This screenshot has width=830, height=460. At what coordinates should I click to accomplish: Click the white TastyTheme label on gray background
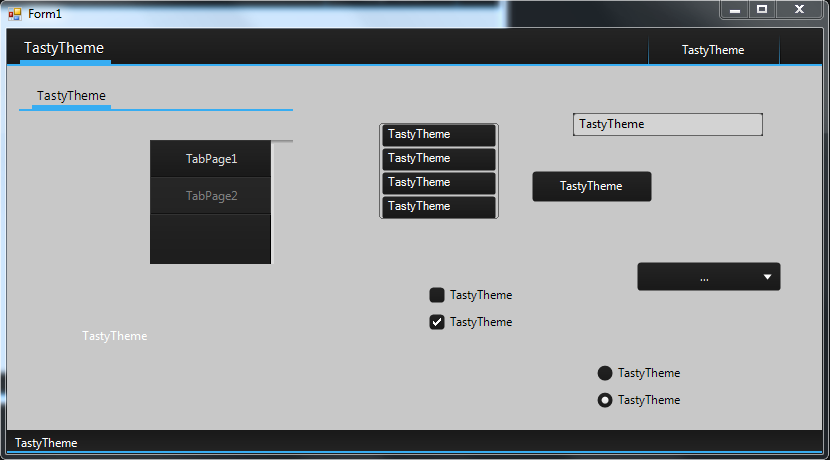point(115,336)
